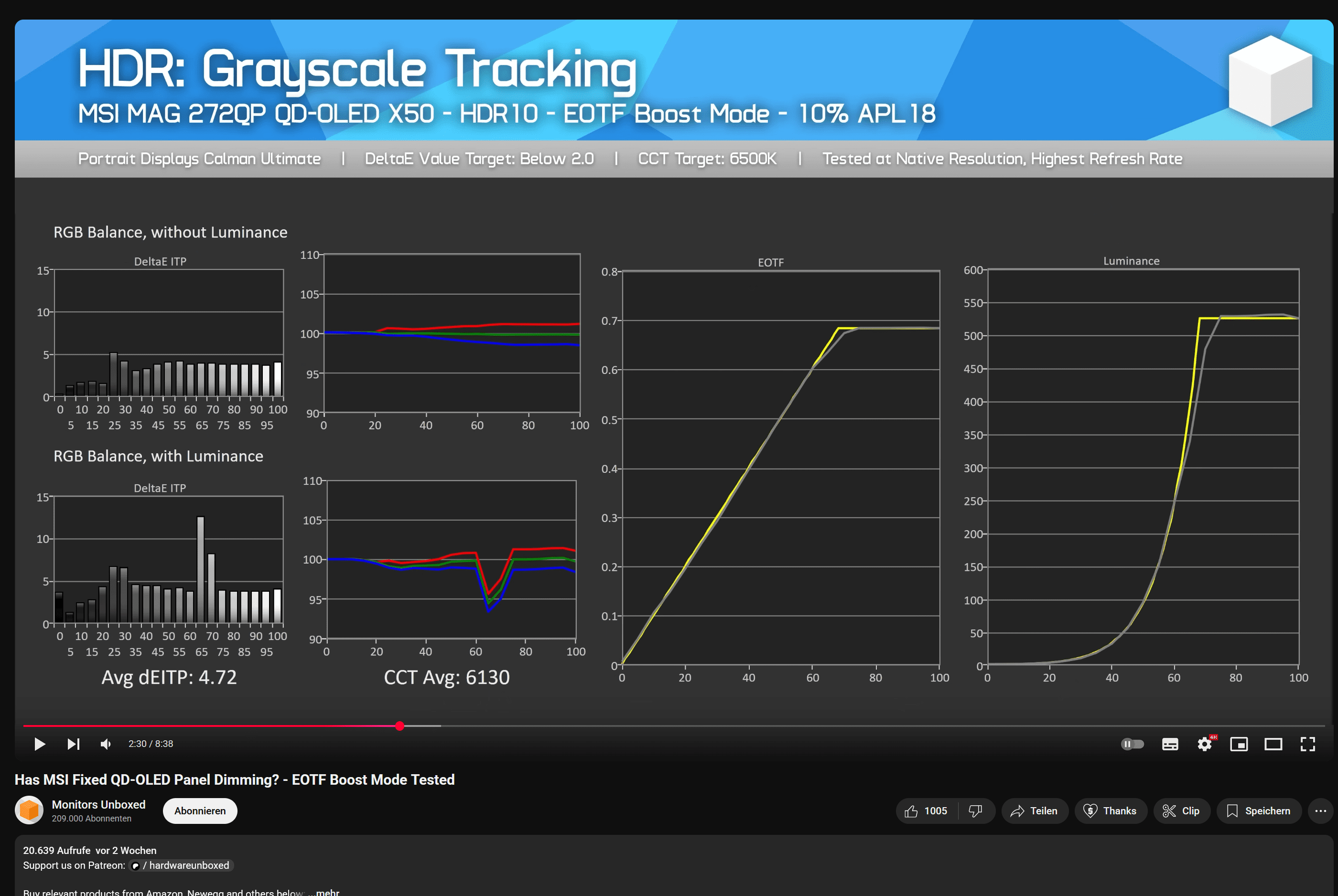Open Monitors Unboxed channel name link
Image resolution: width=1338 pixels, height=896 pixels.
pyautogui.click(x=98, y=804)
